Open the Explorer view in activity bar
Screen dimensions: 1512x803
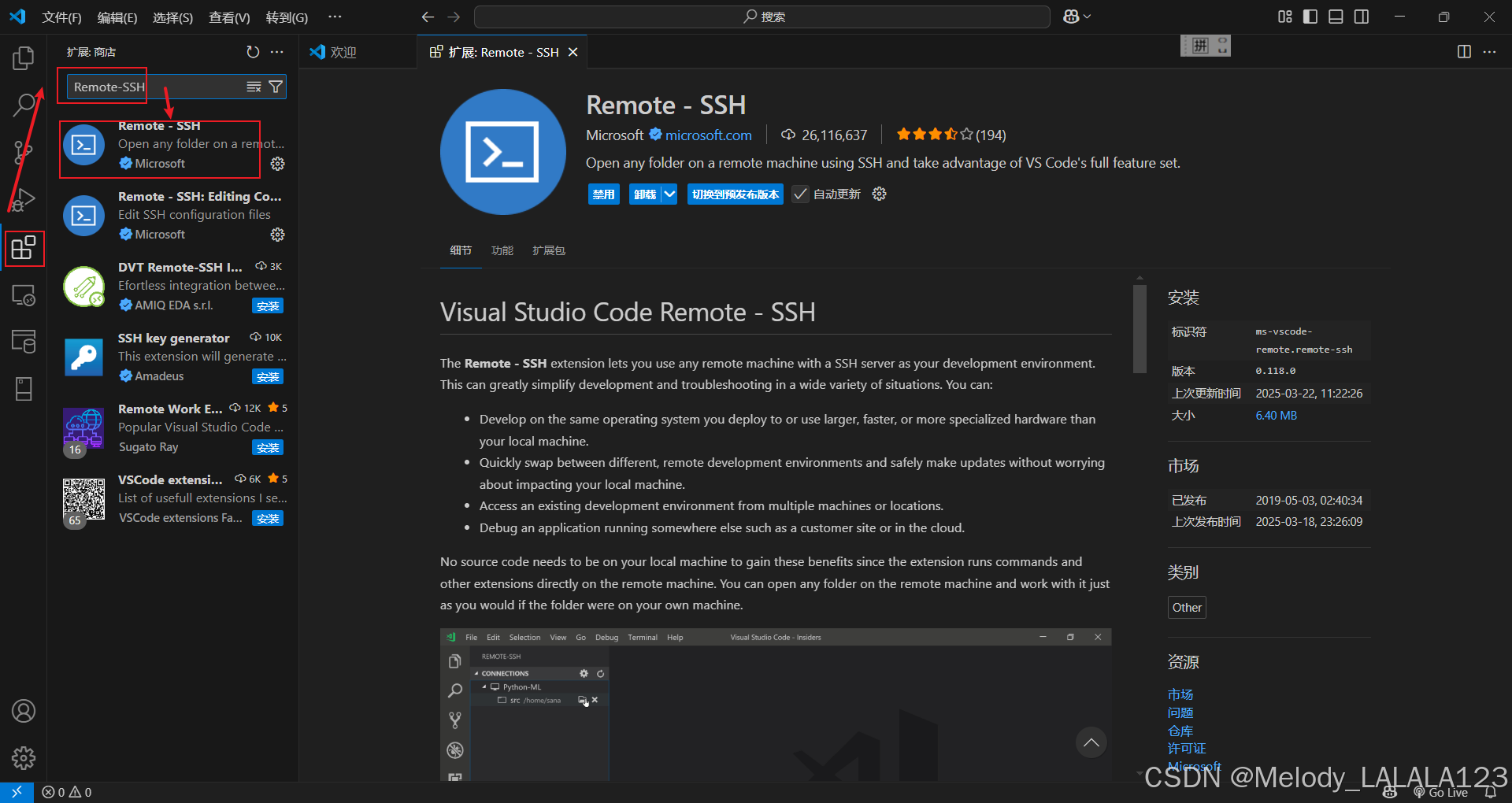pos(24,57)
